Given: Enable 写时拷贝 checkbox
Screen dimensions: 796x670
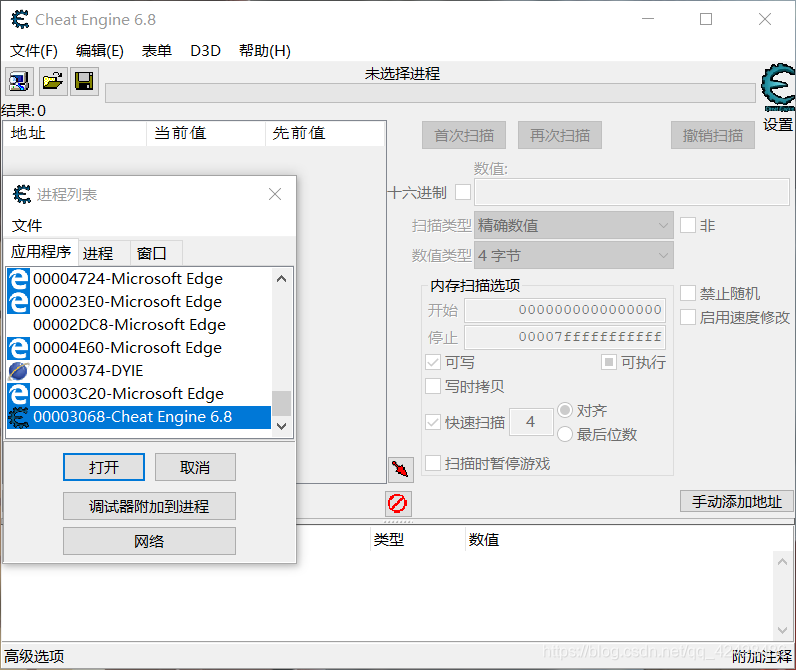Looking at the screenshot, I should pyautogui.click(x=433, y=386).
